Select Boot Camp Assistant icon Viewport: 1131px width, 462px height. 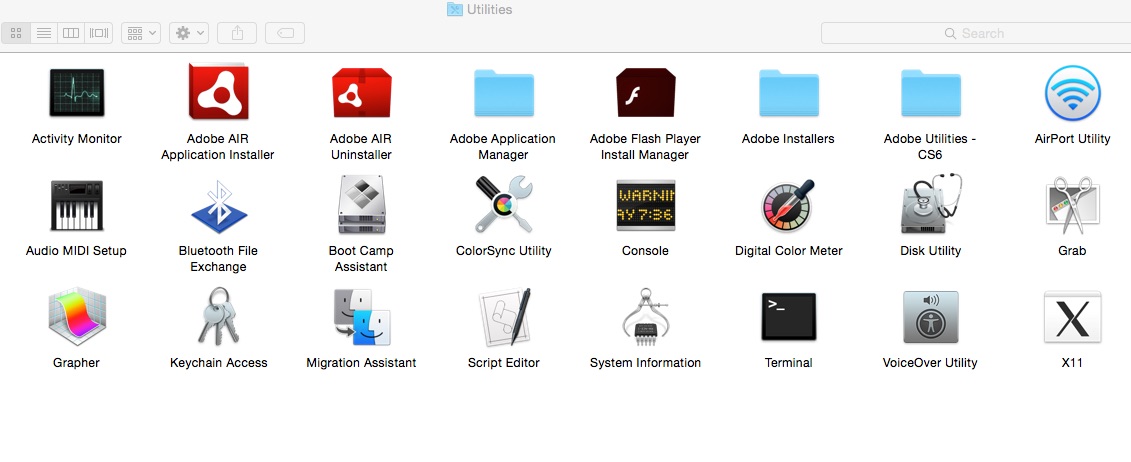(361, 205)
